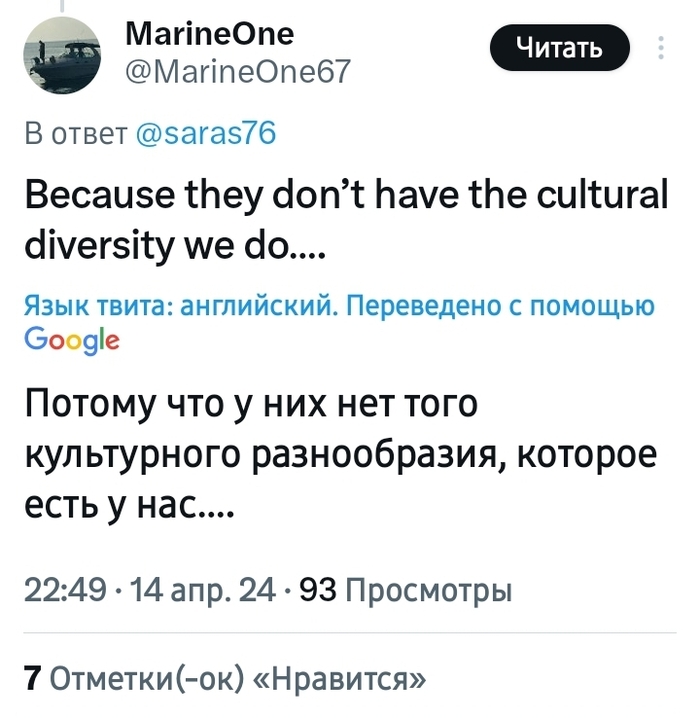Click the MarineOne display name
Viewport: 700px width, 718px height.
(x=211, y=34)
